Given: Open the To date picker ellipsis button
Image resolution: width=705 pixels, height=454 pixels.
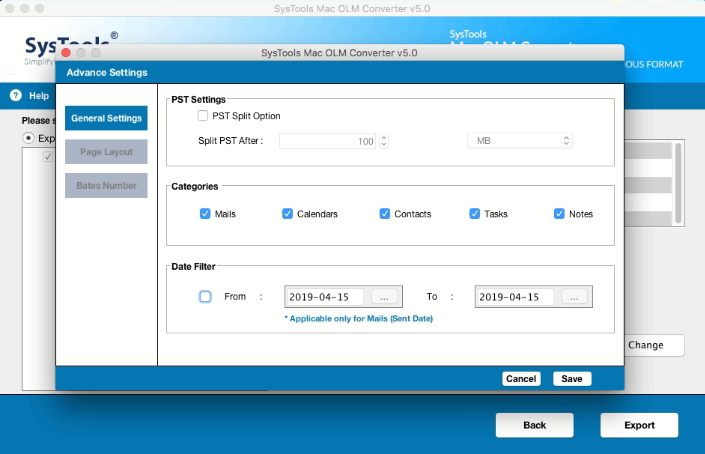Looking at the screenshot, I should [574, 297].
